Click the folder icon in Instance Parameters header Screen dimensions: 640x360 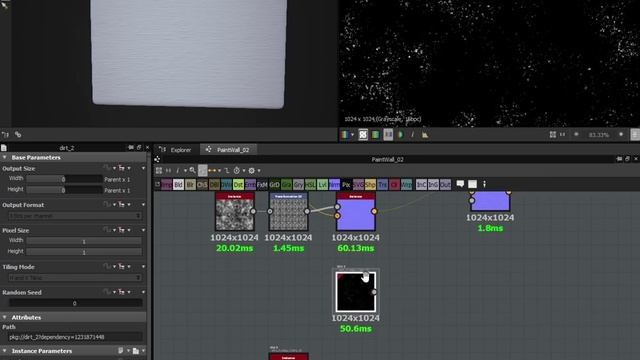(x=136, y=351)
